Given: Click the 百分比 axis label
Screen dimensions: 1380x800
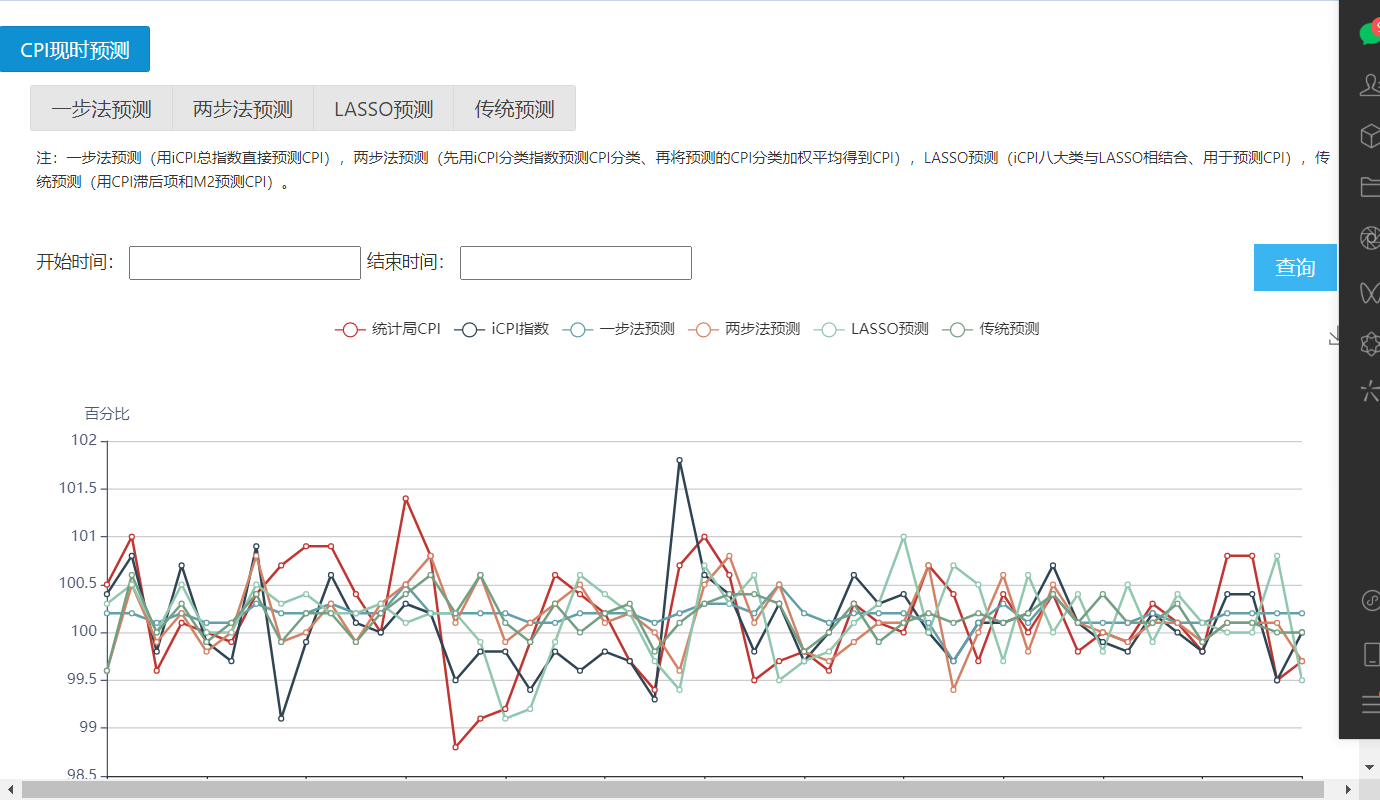Looking at the screenshot, I should (x=107, y=414).
